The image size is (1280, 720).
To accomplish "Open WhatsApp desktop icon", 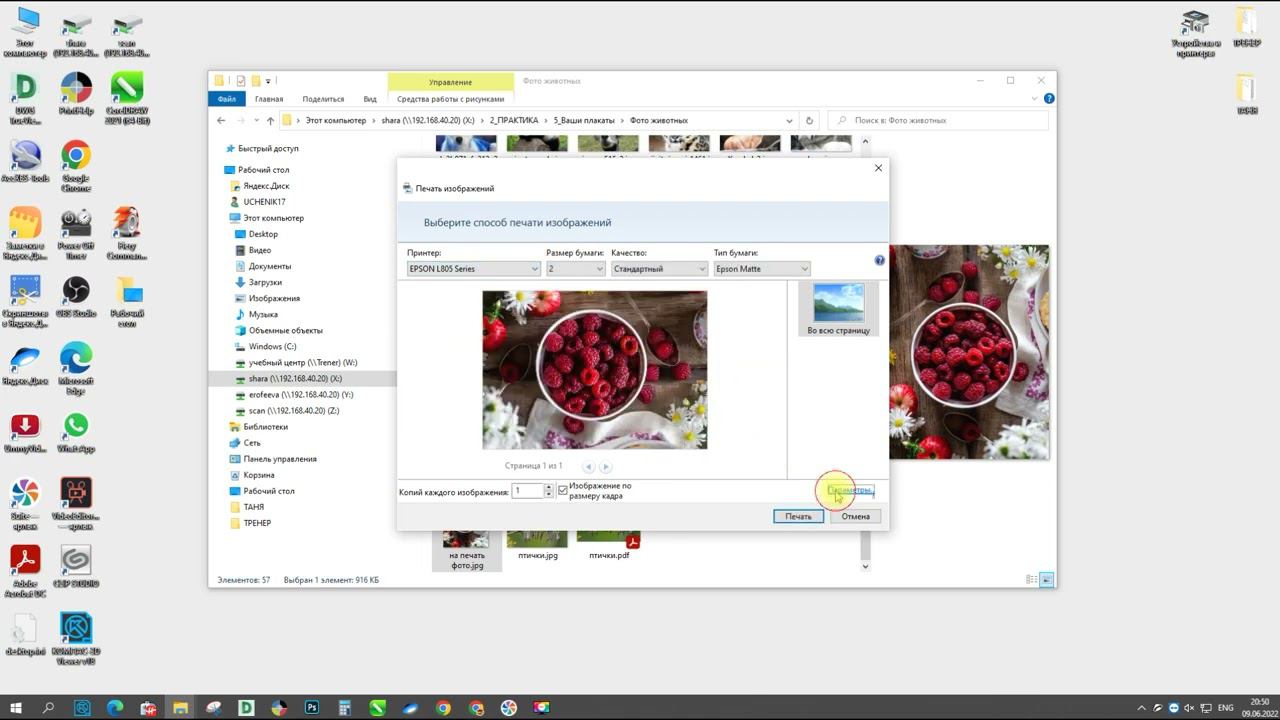I will coord(76,432).
